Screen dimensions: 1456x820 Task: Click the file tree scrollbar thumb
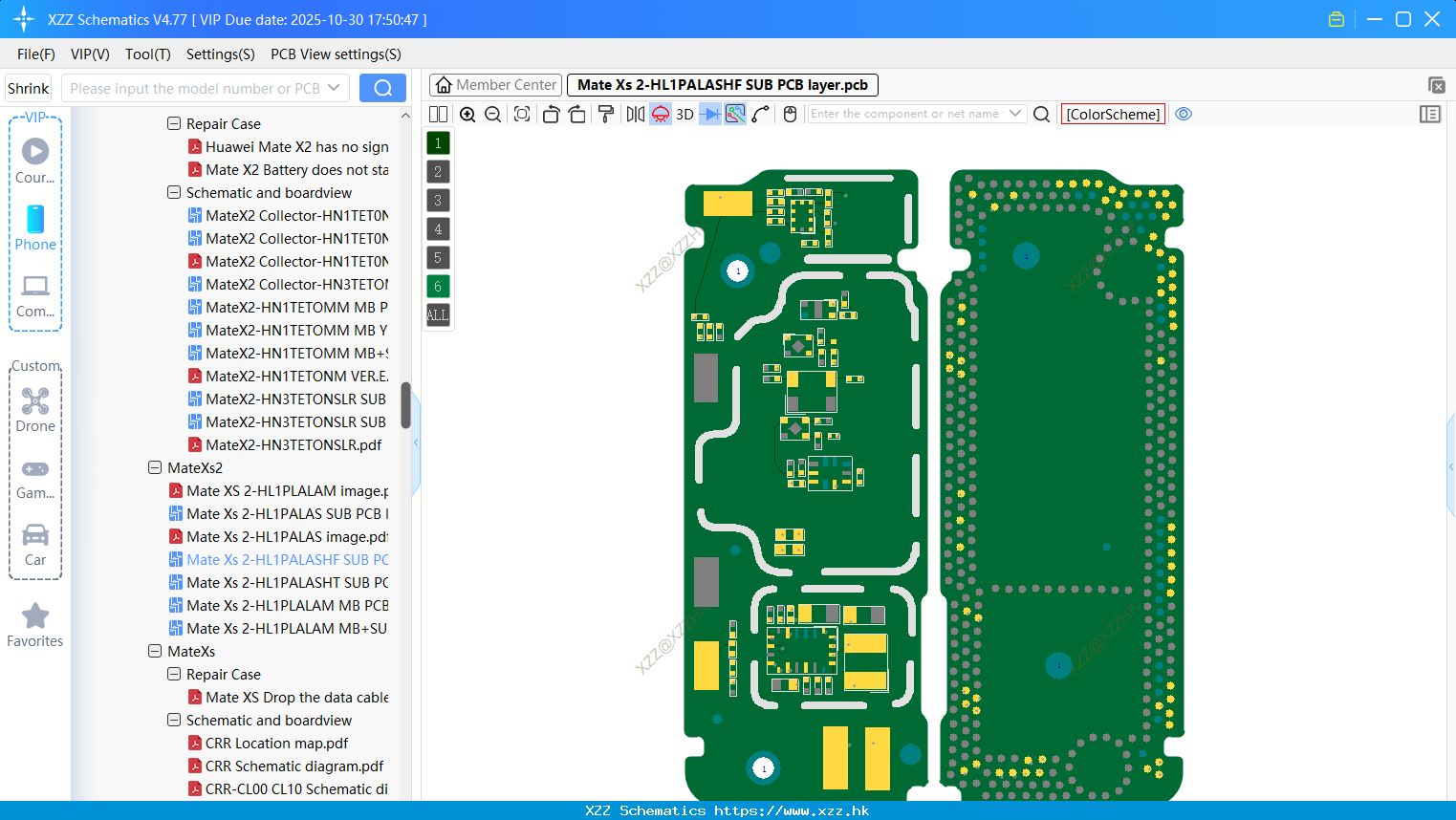(405, 405)
